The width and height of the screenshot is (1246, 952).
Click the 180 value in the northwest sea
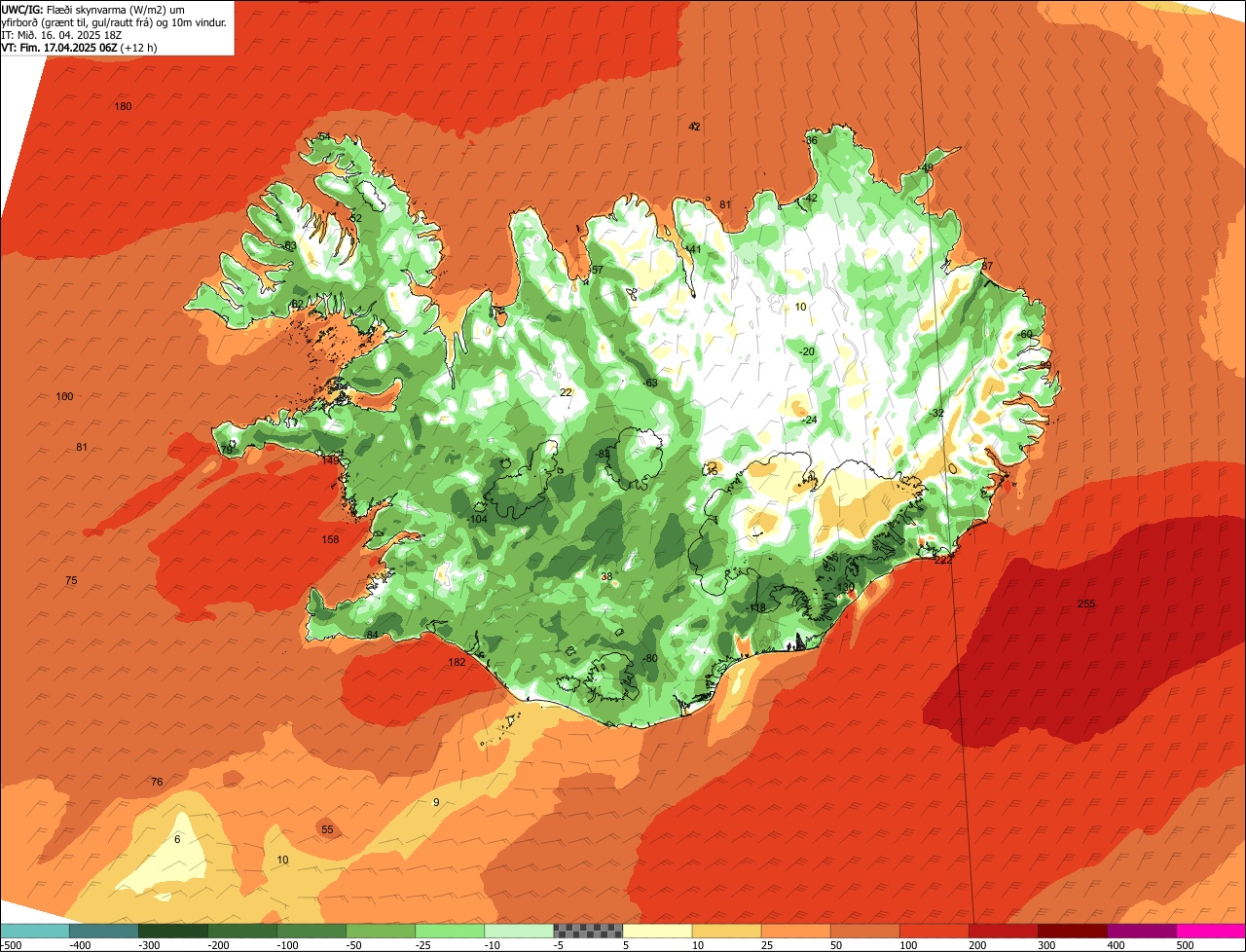[123, 106]
